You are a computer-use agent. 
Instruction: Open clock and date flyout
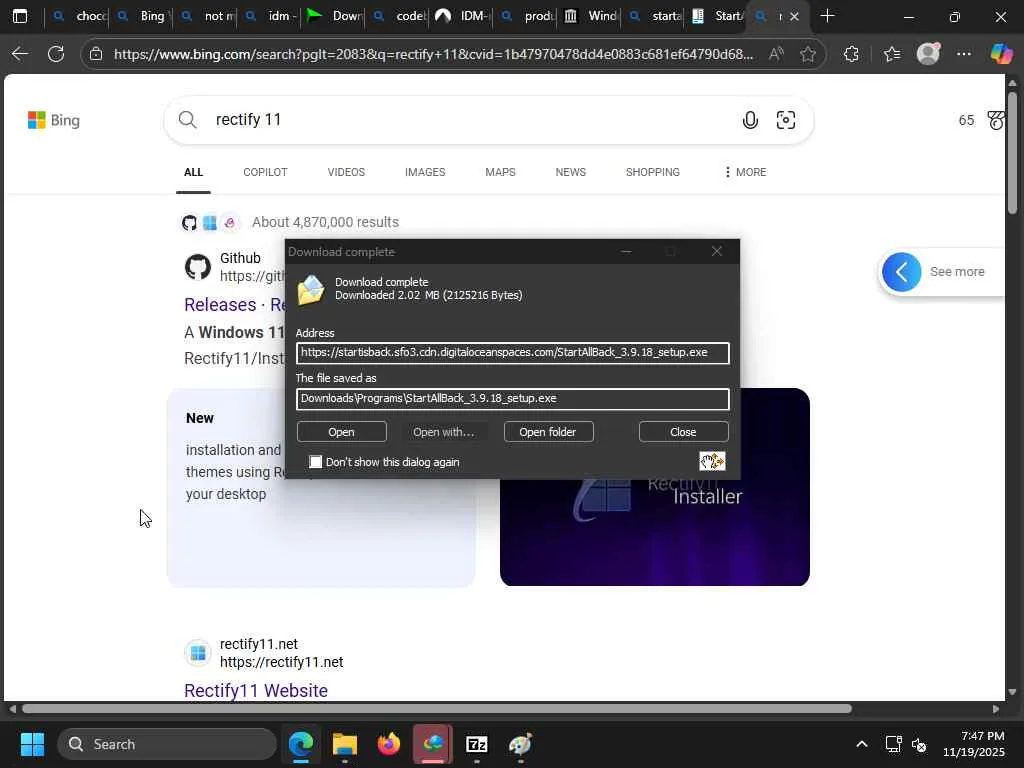click(x=974, y=744)
